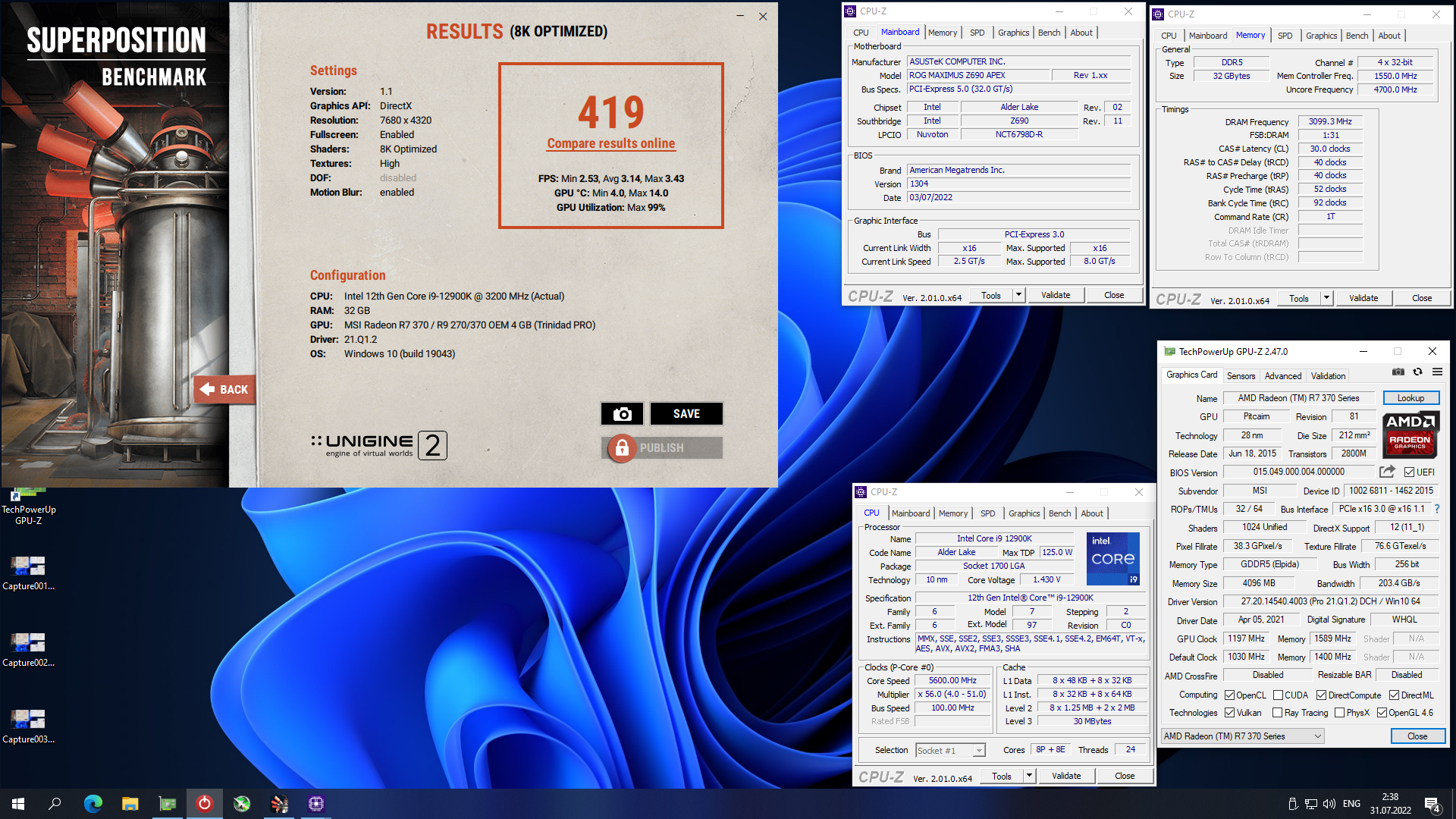Switch to the Sensors tab in GPU-Z
Viewport: 1456px width, 819px height.
[x=1241, y=375]
